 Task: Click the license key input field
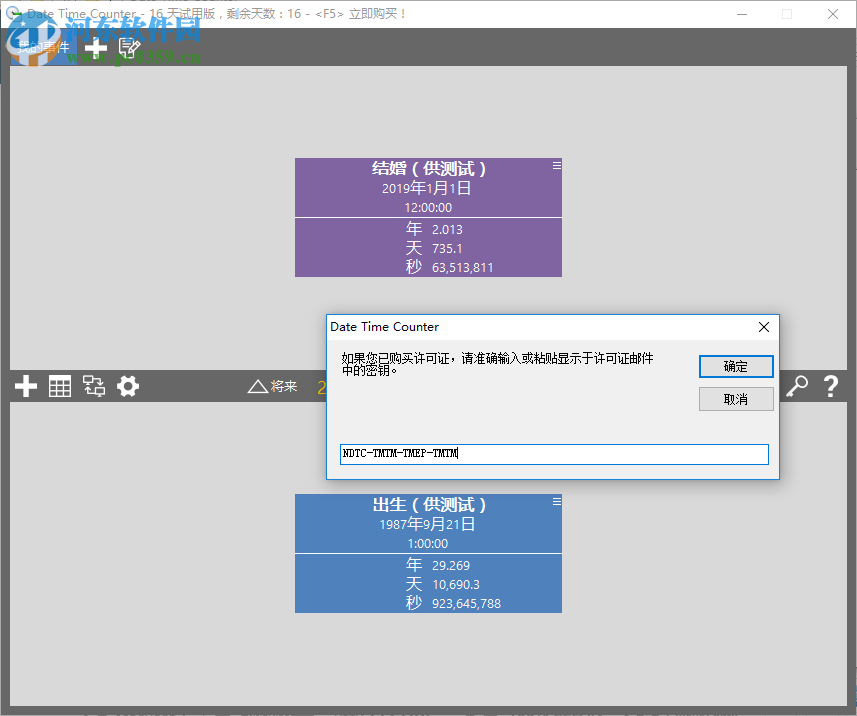click(554, 454)
